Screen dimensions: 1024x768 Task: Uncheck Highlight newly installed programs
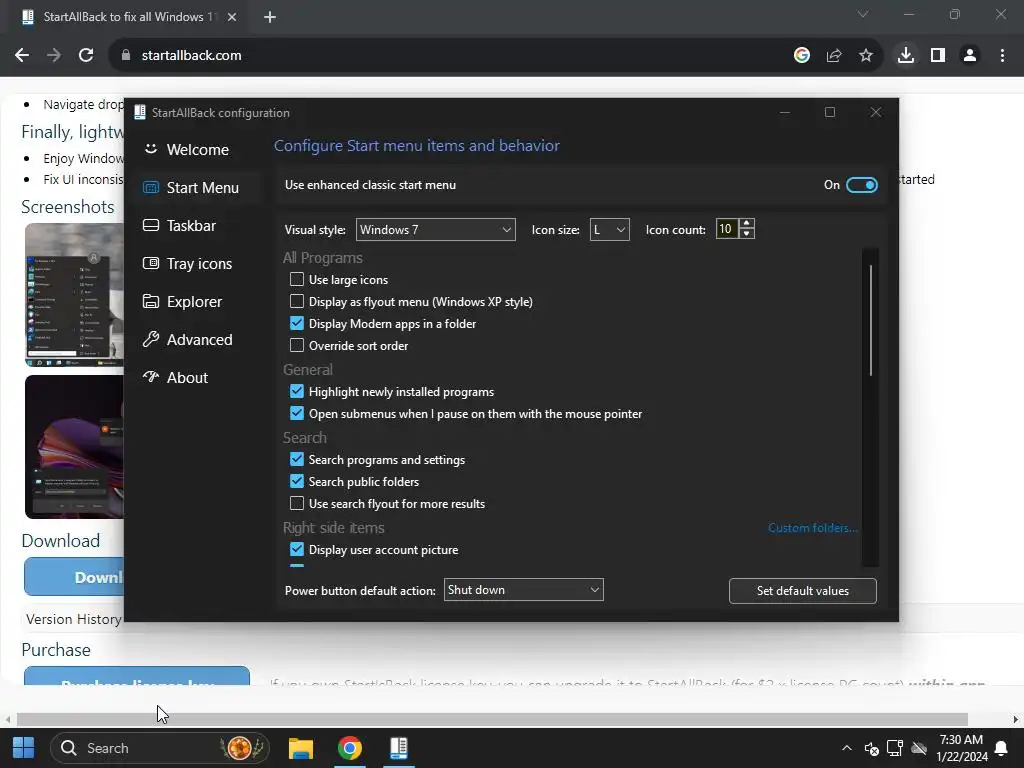coord(296,391)
